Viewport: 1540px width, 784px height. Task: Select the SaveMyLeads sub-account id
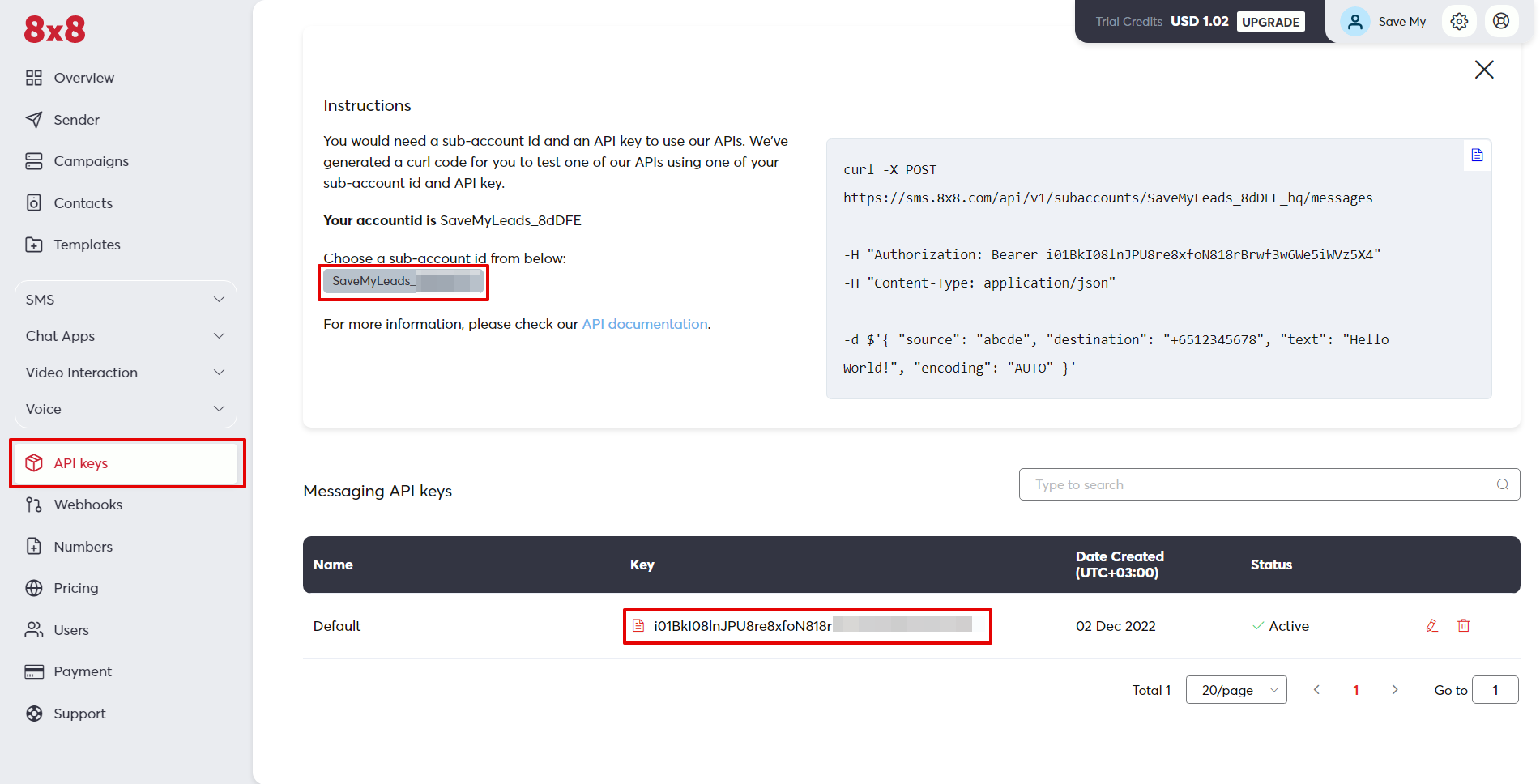pos(403,281)
